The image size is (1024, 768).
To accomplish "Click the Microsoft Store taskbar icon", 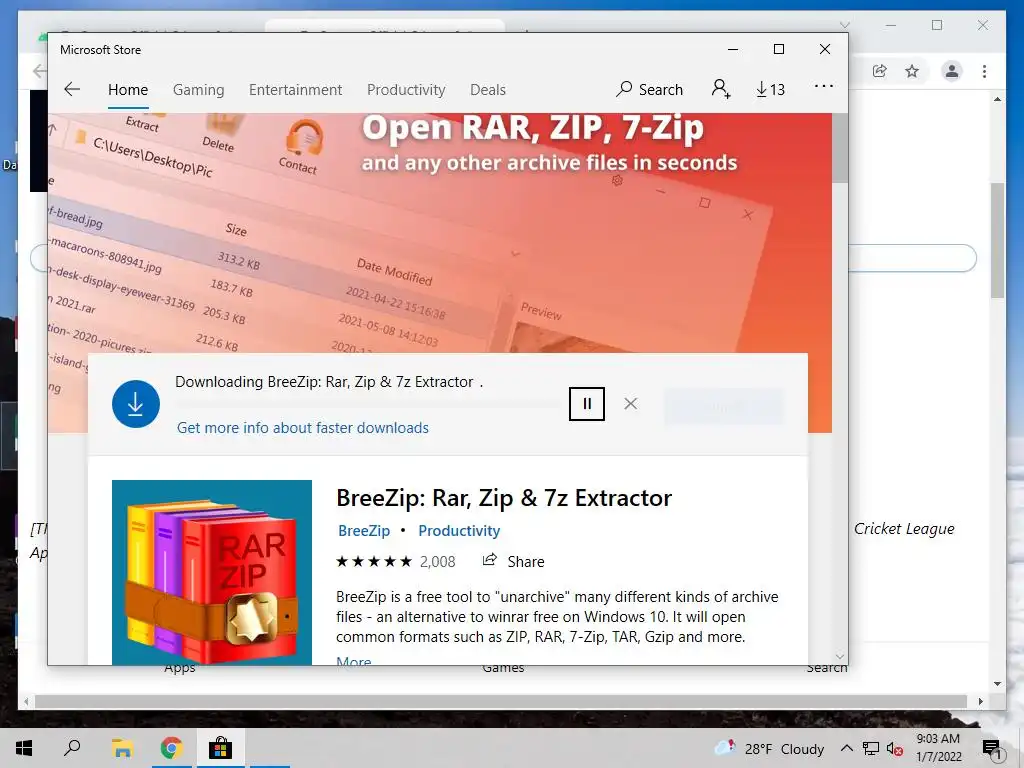I will click(x=220, y=748).
